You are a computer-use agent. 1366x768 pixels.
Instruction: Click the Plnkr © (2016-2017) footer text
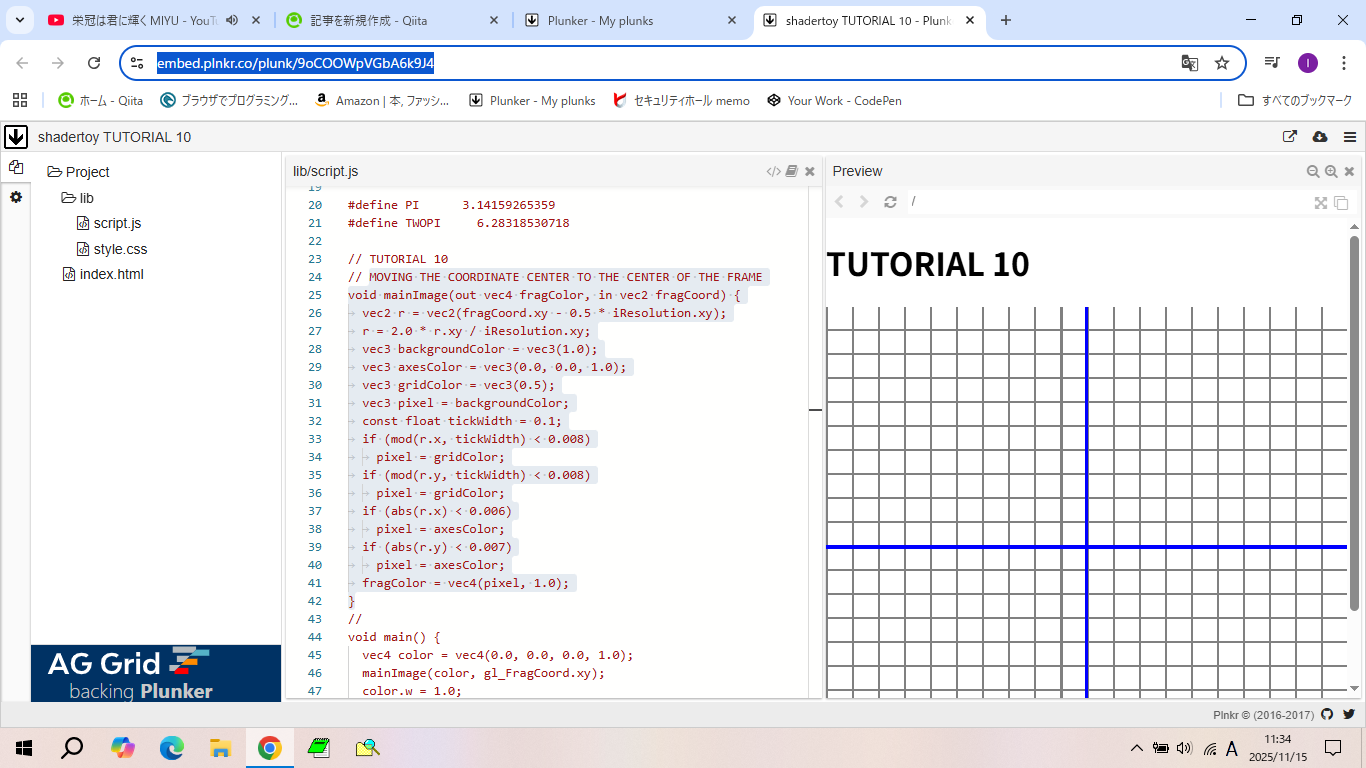pyautogui.click(x=1264, y=715)
